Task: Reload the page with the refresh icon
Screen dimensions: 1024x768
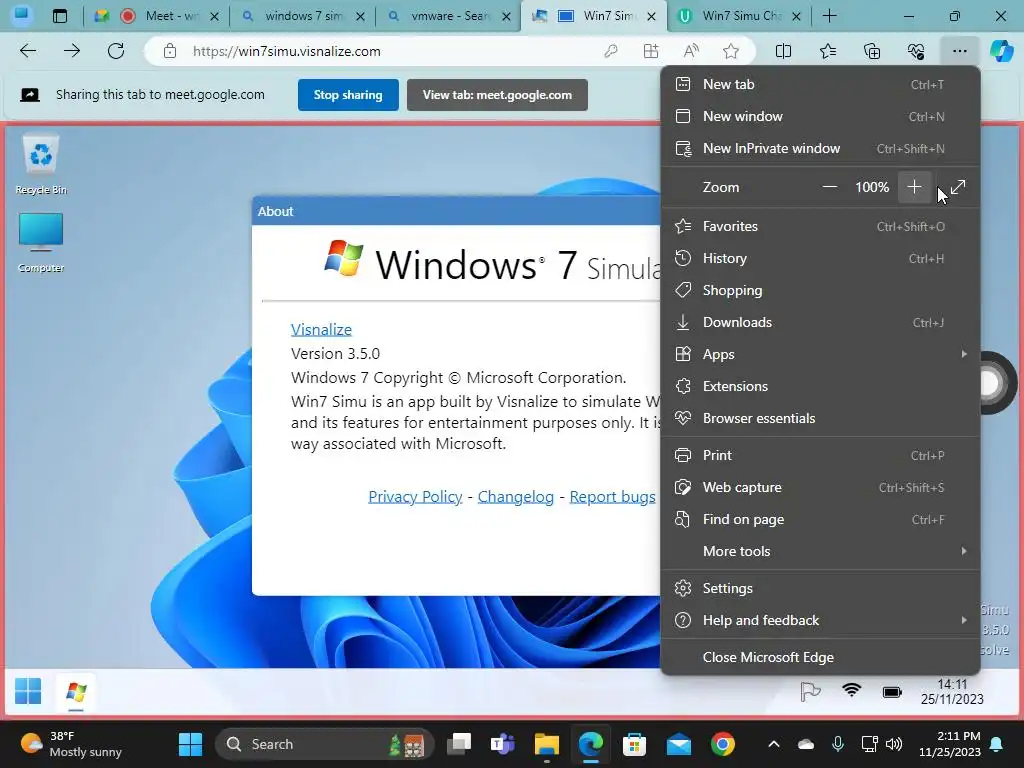Action: click(x=116, y=51)
